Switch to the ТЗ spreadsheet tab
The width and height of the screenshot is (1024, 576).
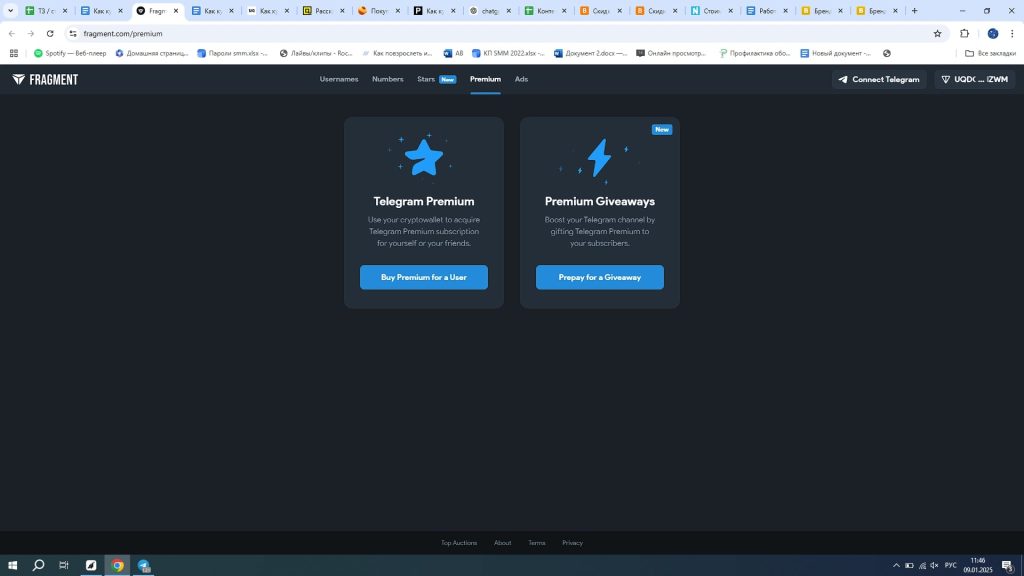coord(46,10)
